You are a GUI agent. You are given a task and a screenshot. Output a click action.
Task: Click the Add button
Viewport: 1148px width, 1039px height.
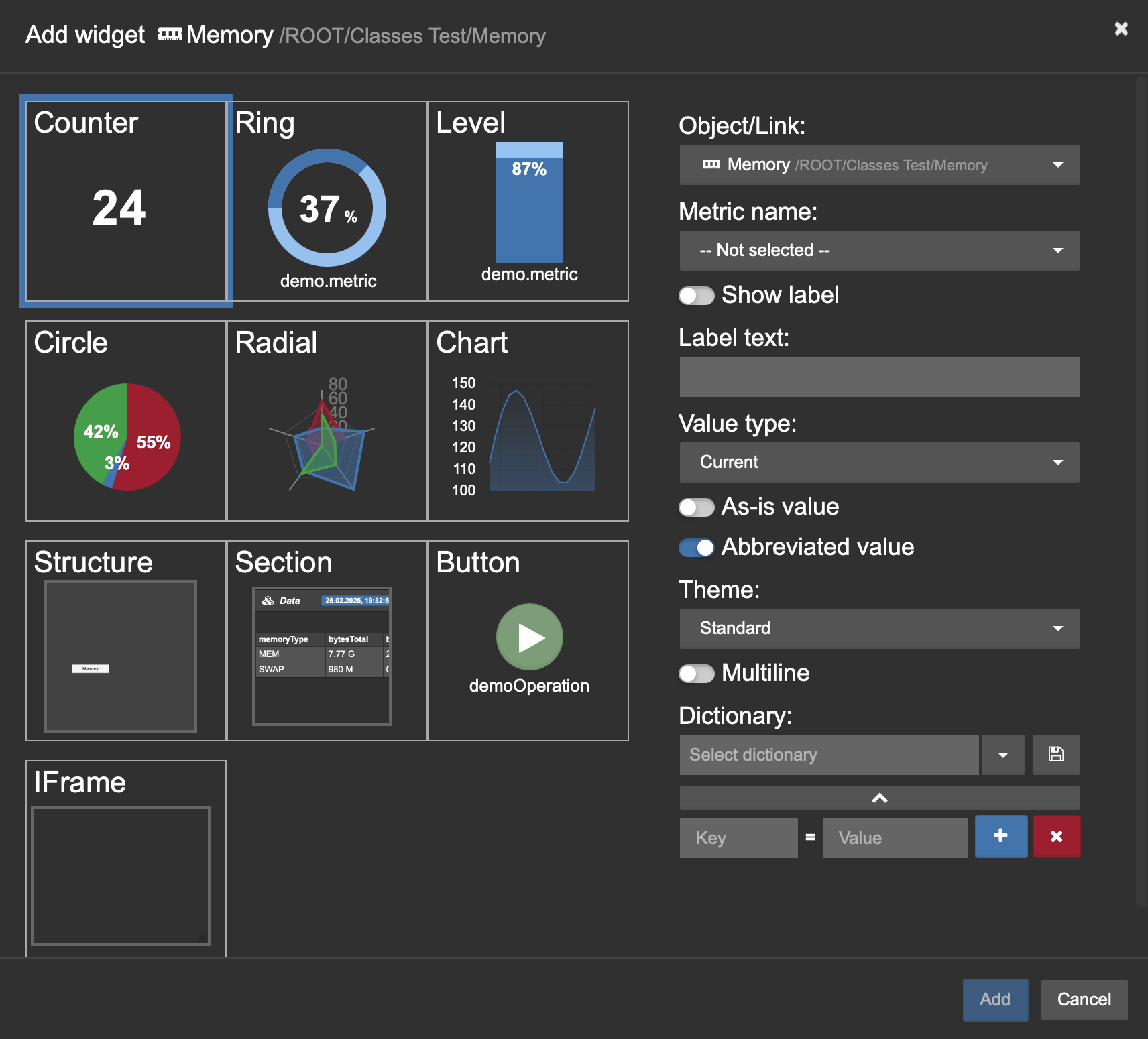995,999
